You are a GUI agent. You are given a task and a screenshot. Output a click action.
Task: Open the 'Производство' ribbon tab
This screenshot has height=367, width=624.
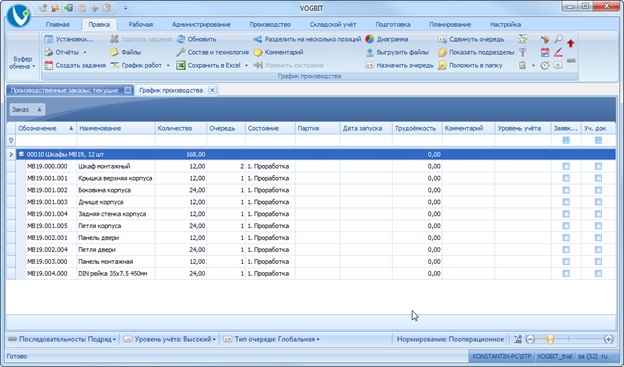(x=270, y=24)
